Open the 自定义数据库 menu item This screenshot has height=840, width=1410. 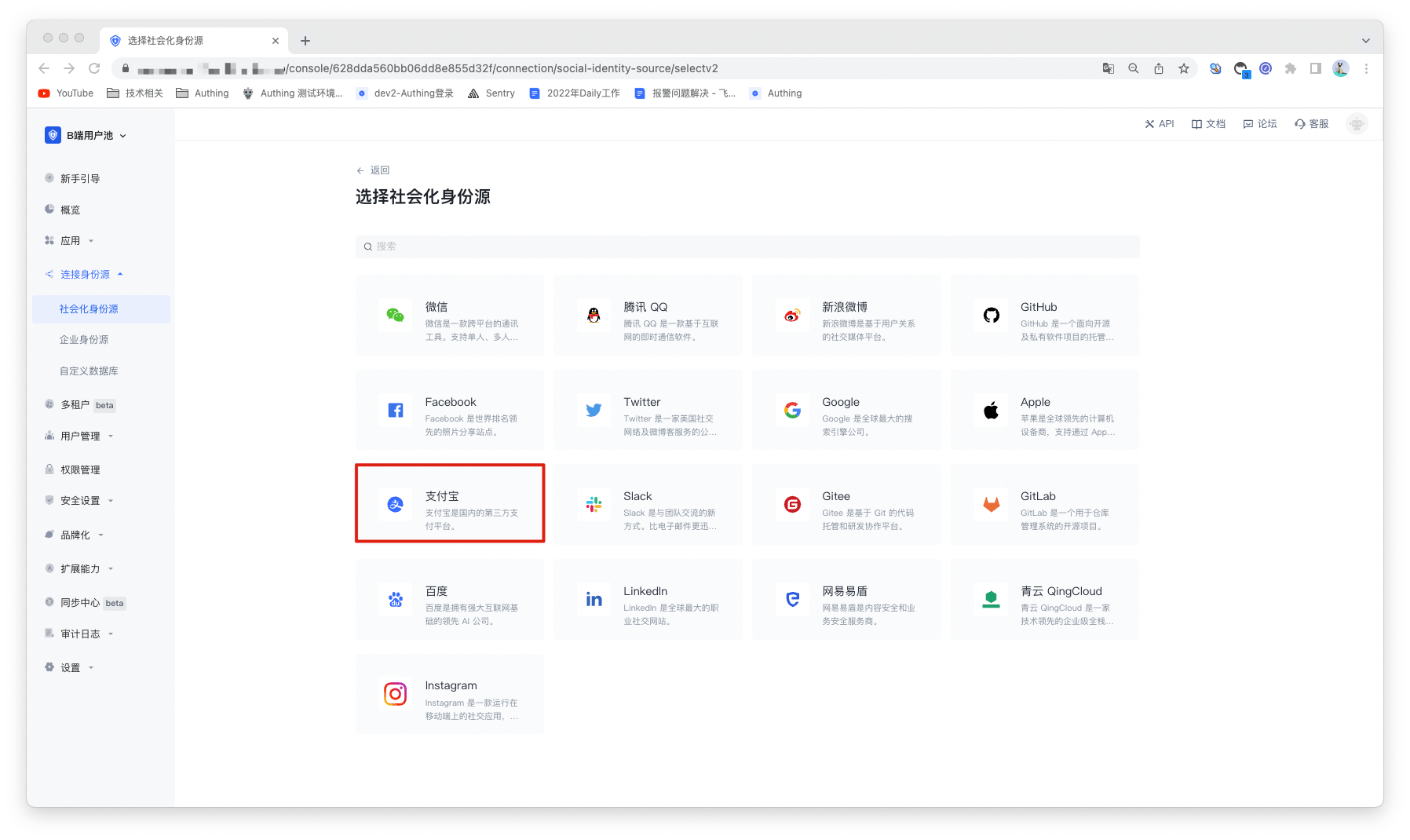89,371
